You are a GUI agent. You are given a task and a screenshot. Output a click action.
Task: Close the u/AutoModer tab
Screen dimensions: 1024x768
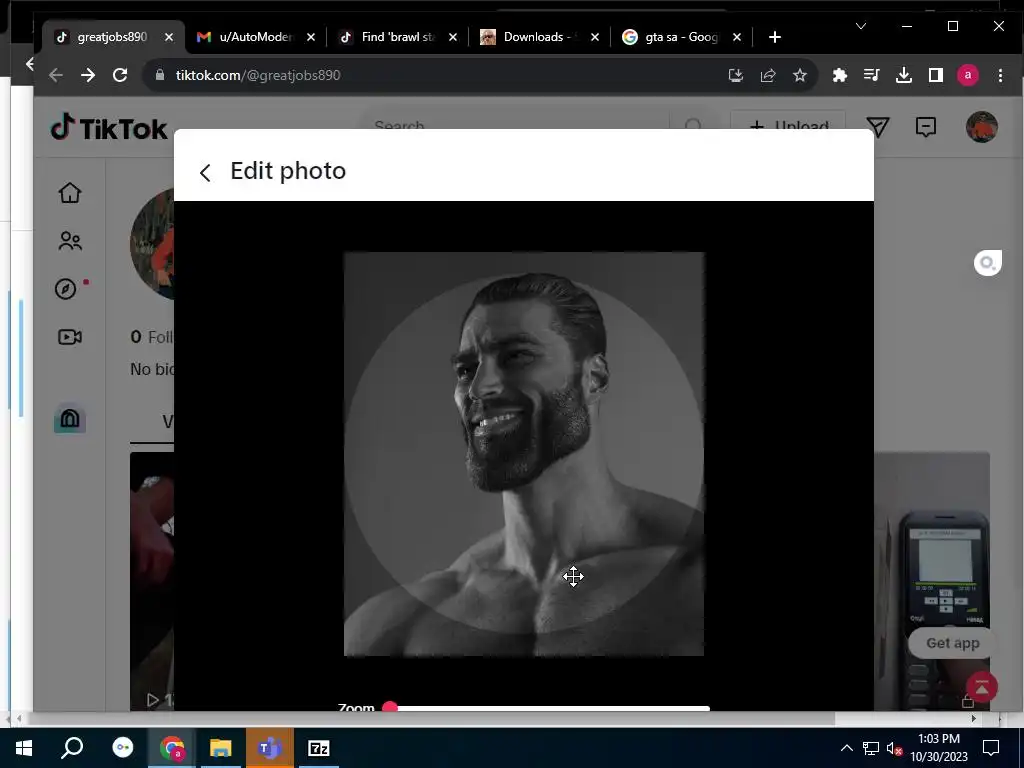[x=311, y=37]
